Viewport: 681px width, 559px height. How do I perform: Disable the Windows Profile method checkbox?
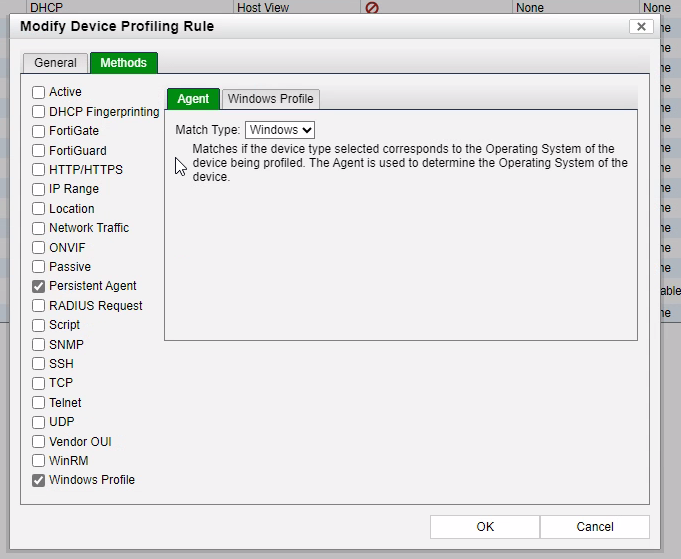coord(39,480)
